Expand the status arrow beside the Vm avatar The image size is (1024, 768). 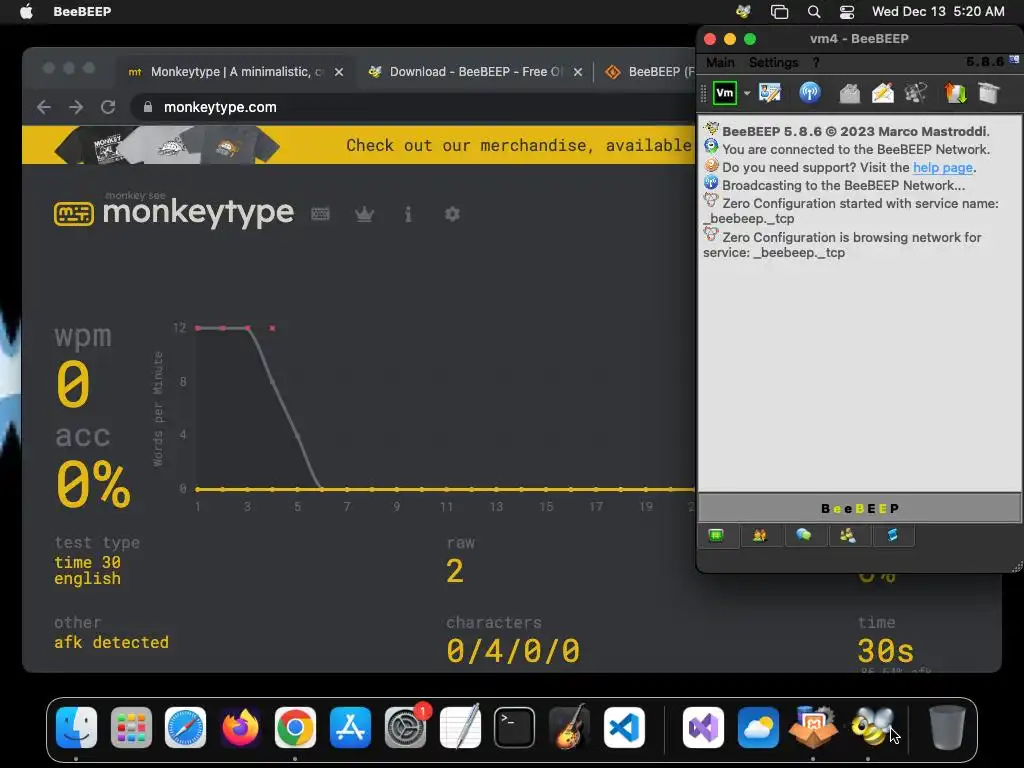(x=746, y=93)
